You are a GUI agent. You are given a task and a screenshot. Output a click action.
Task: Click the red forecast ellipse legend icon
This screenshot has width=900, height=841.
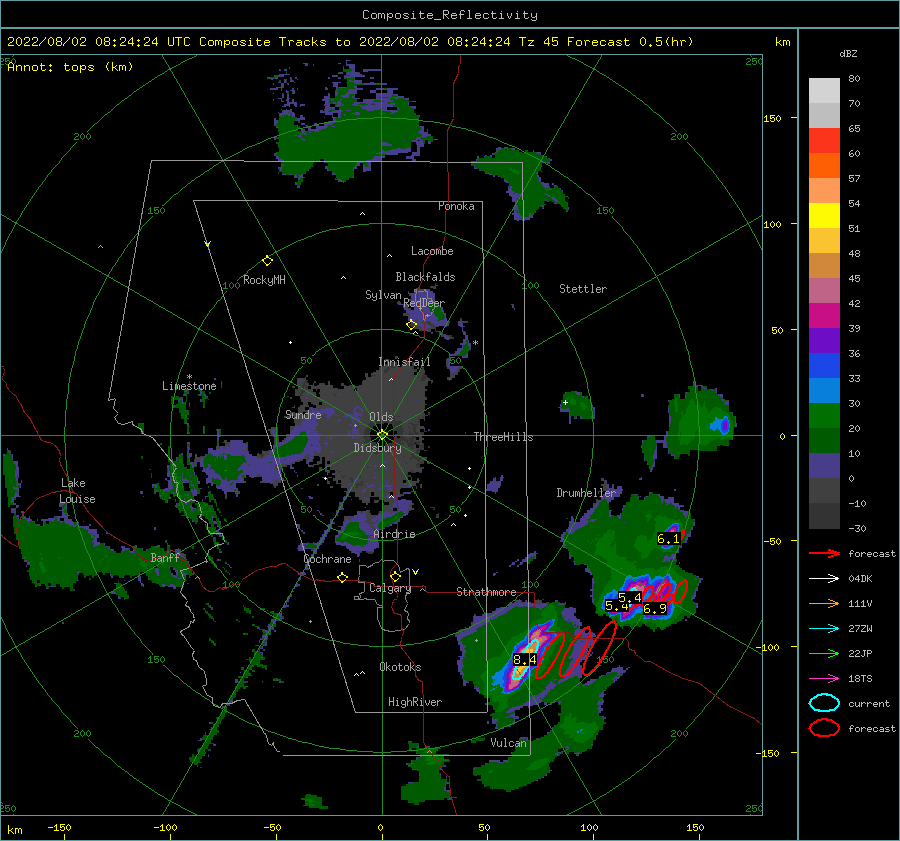pos(824,728)
